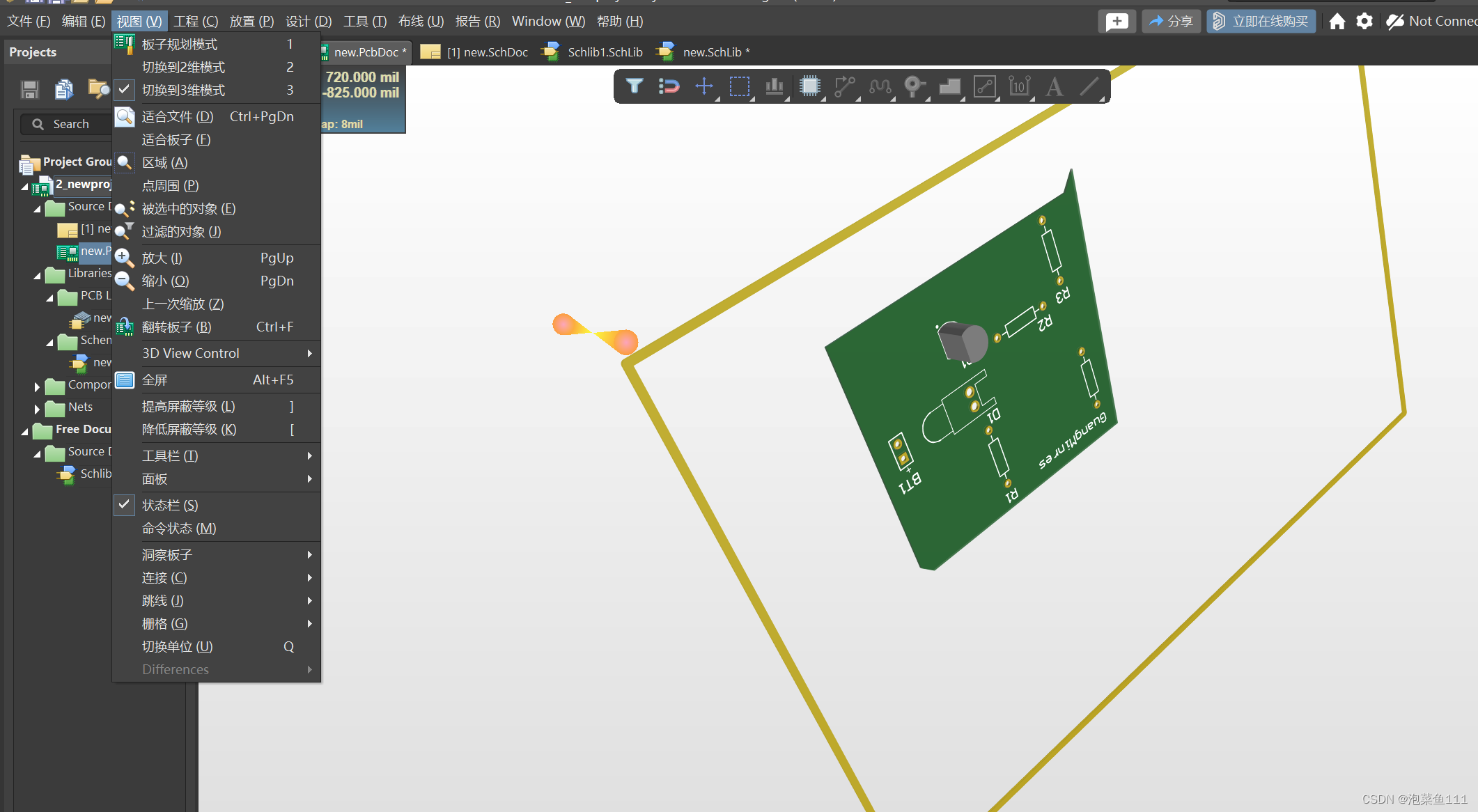Activate the snapping magnet toolbar icon

[x=669, y=86]
